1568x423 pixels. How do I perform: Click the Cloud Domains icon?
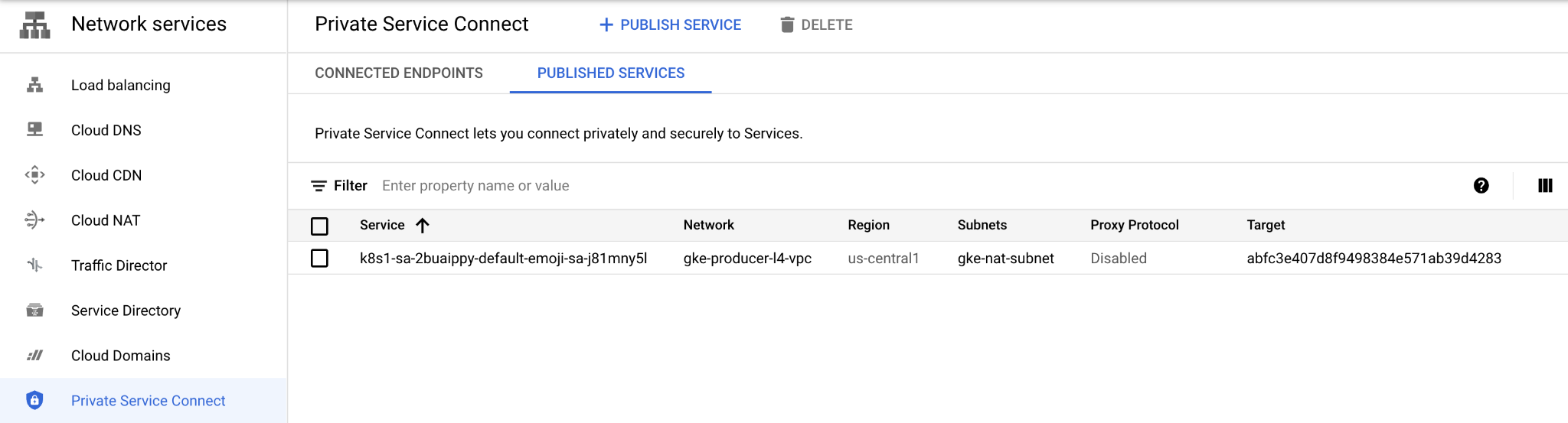click(34, 356)
